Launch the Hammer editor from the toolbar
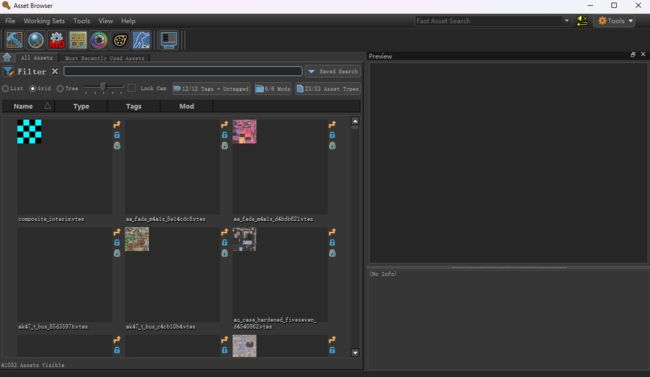The height and width of the screenshot is (377, 650). click(14, 40)
